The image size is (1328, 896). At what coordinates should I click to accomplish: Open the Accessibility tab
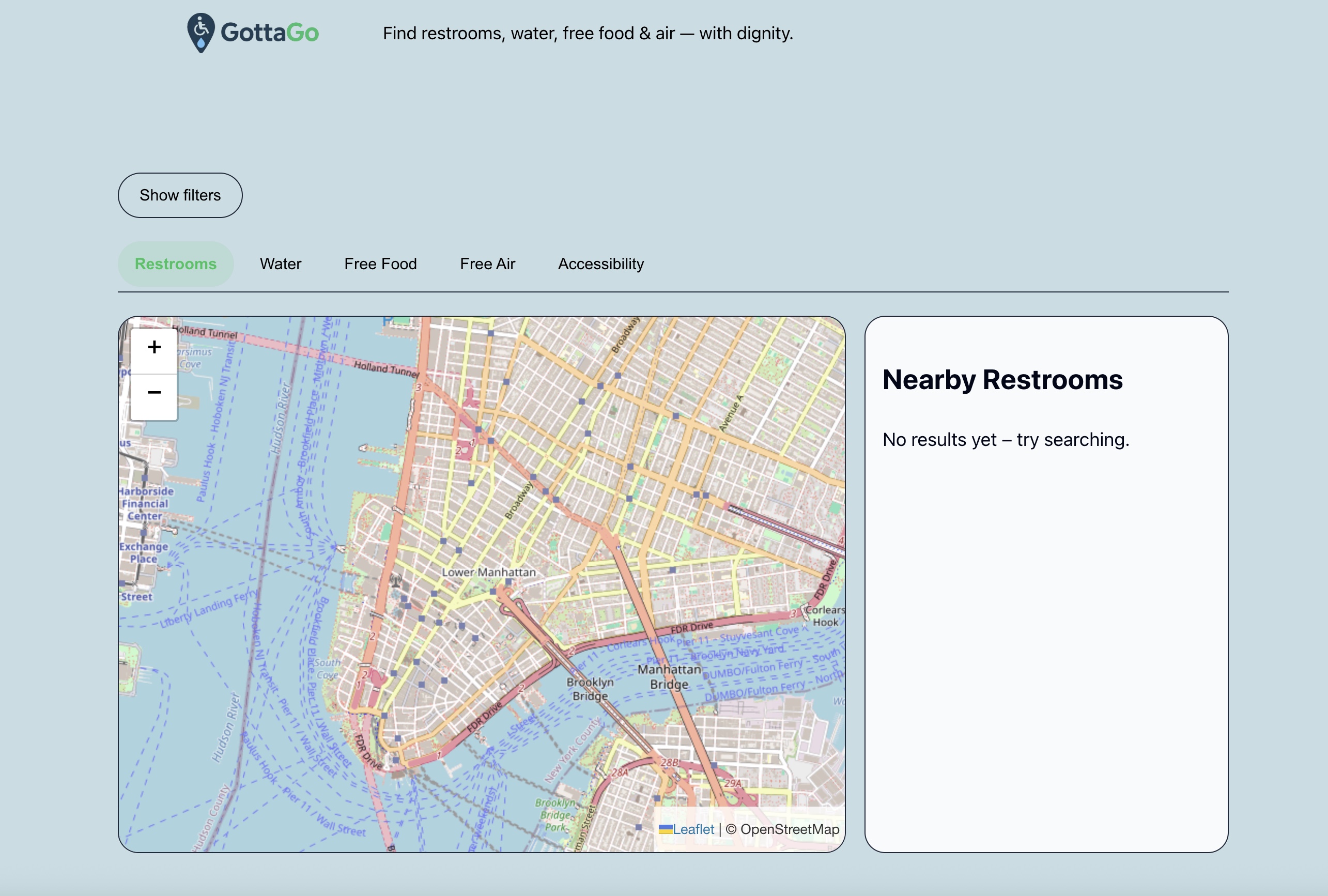click(x=600, y=264)
